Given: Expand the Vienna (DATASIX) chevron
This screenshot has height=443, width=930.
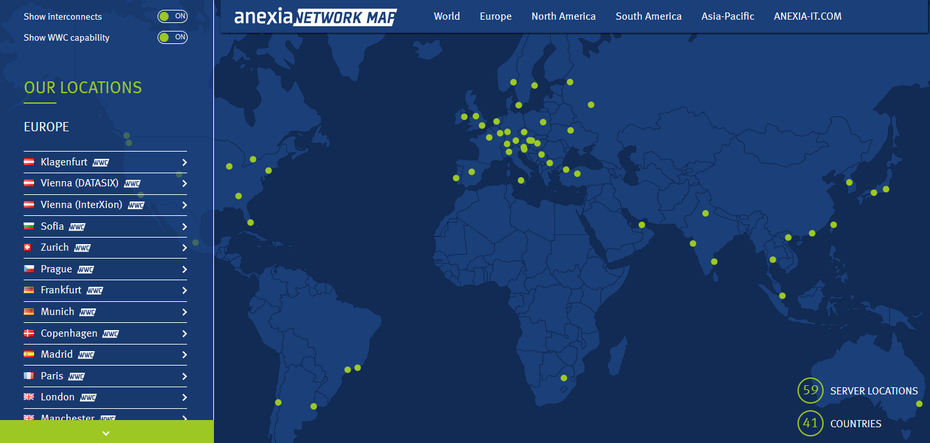Looking at the screenshot, I should pos(184,184).
